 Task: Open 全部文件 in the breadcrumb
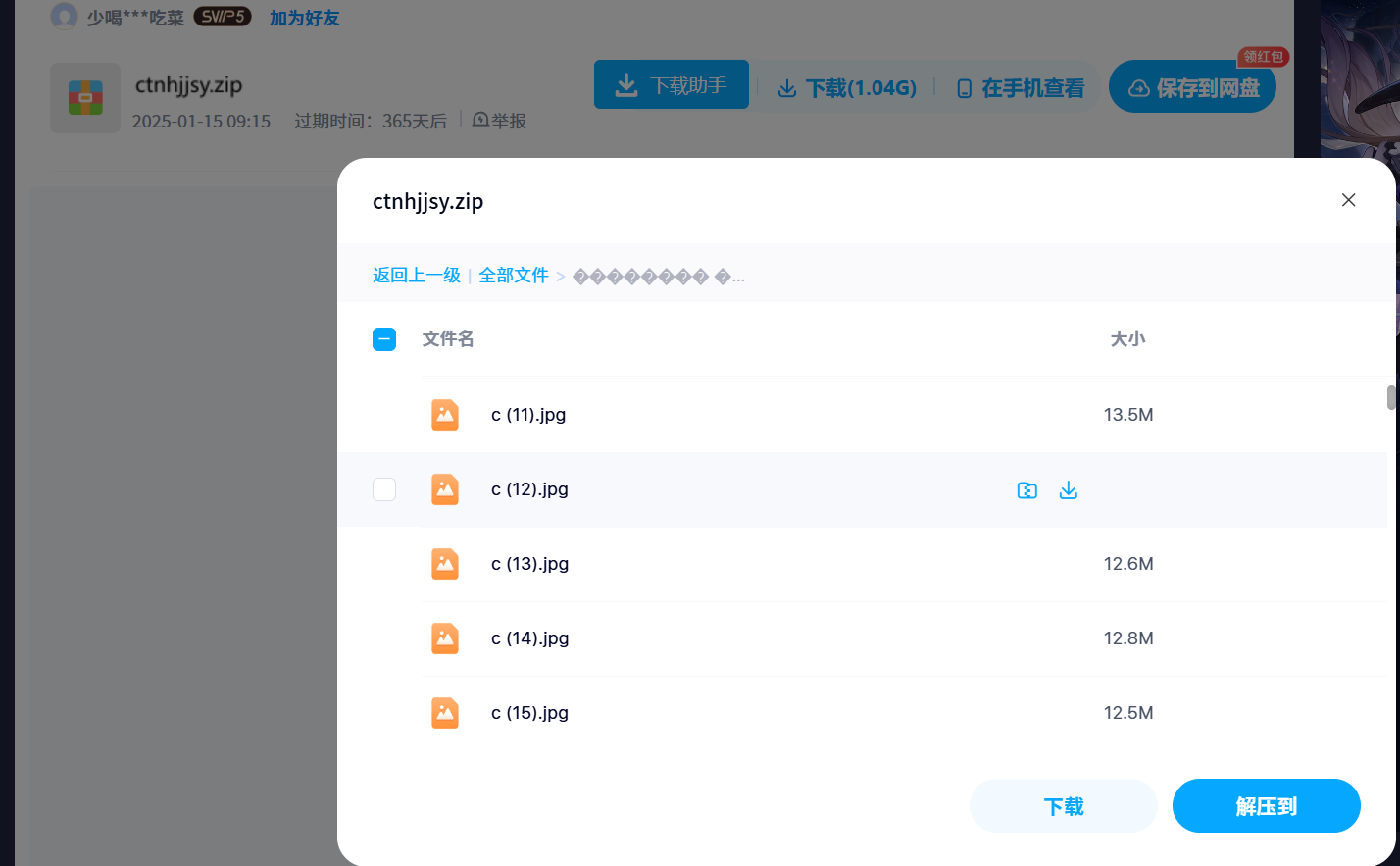[x=514, y=276]
